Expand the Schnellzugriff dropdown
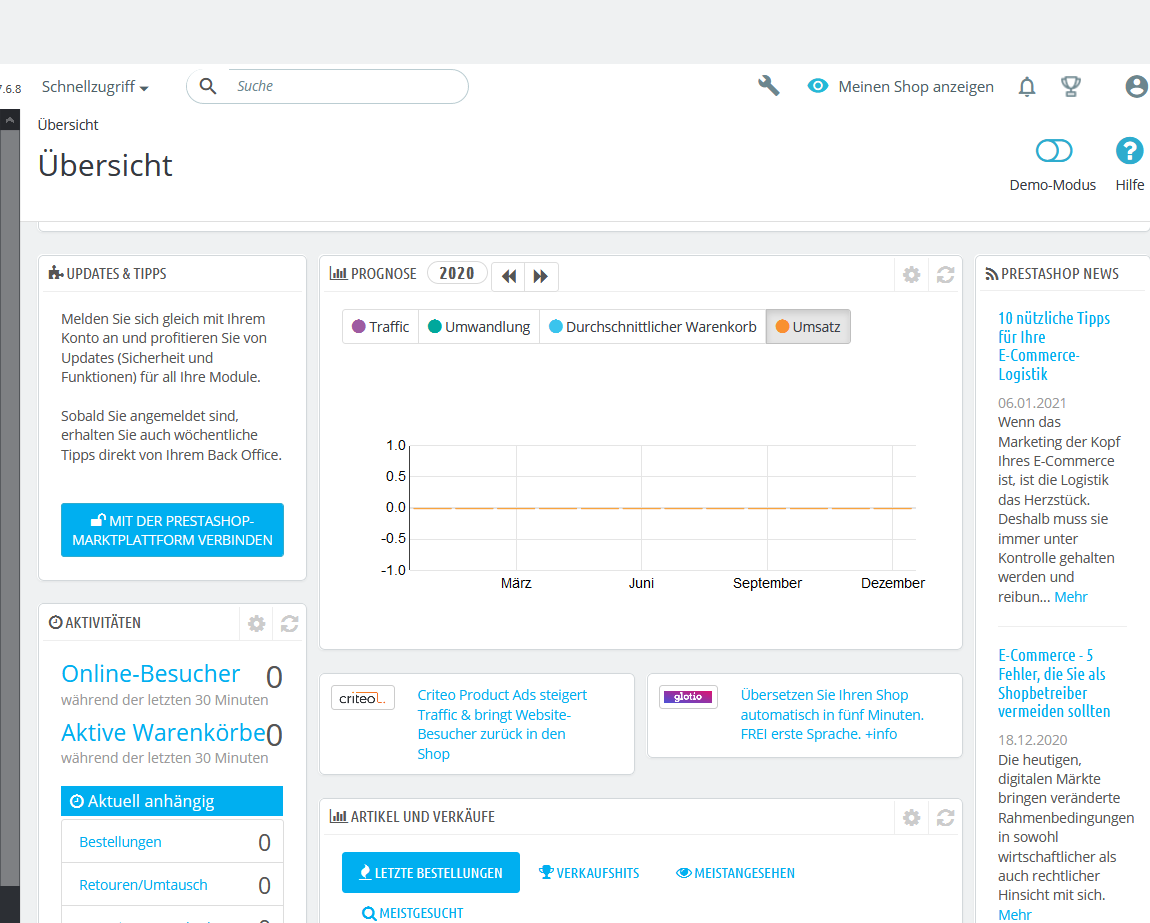Screen dimensions: 1150x923 pos(95,87)
